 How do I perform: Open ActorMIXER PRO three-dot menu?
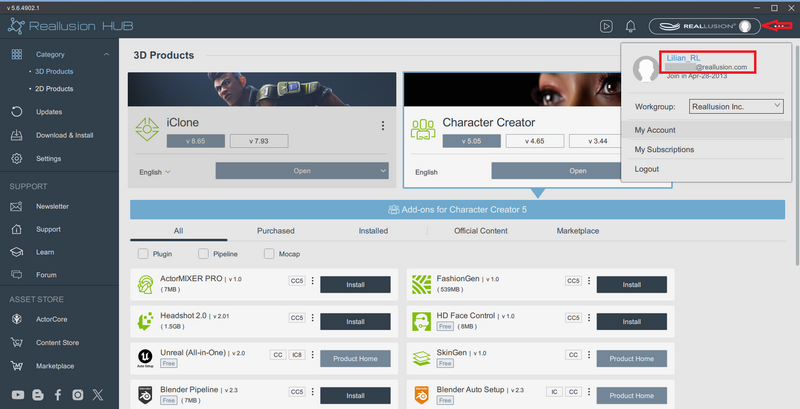coord(313,281)
